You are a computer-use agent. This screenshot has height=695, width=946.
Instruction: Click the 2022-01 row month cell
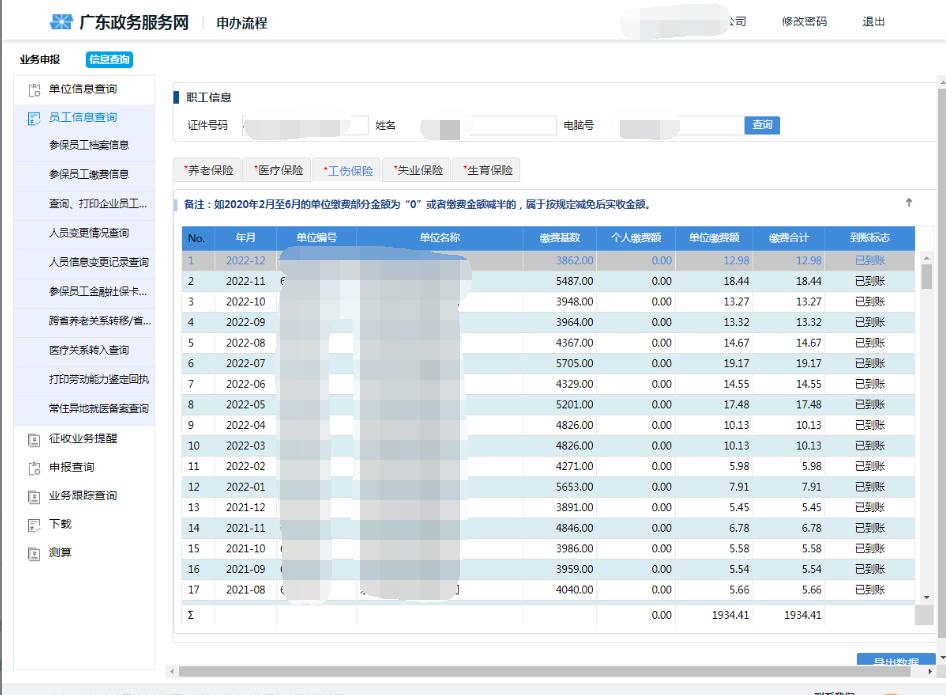246,487
